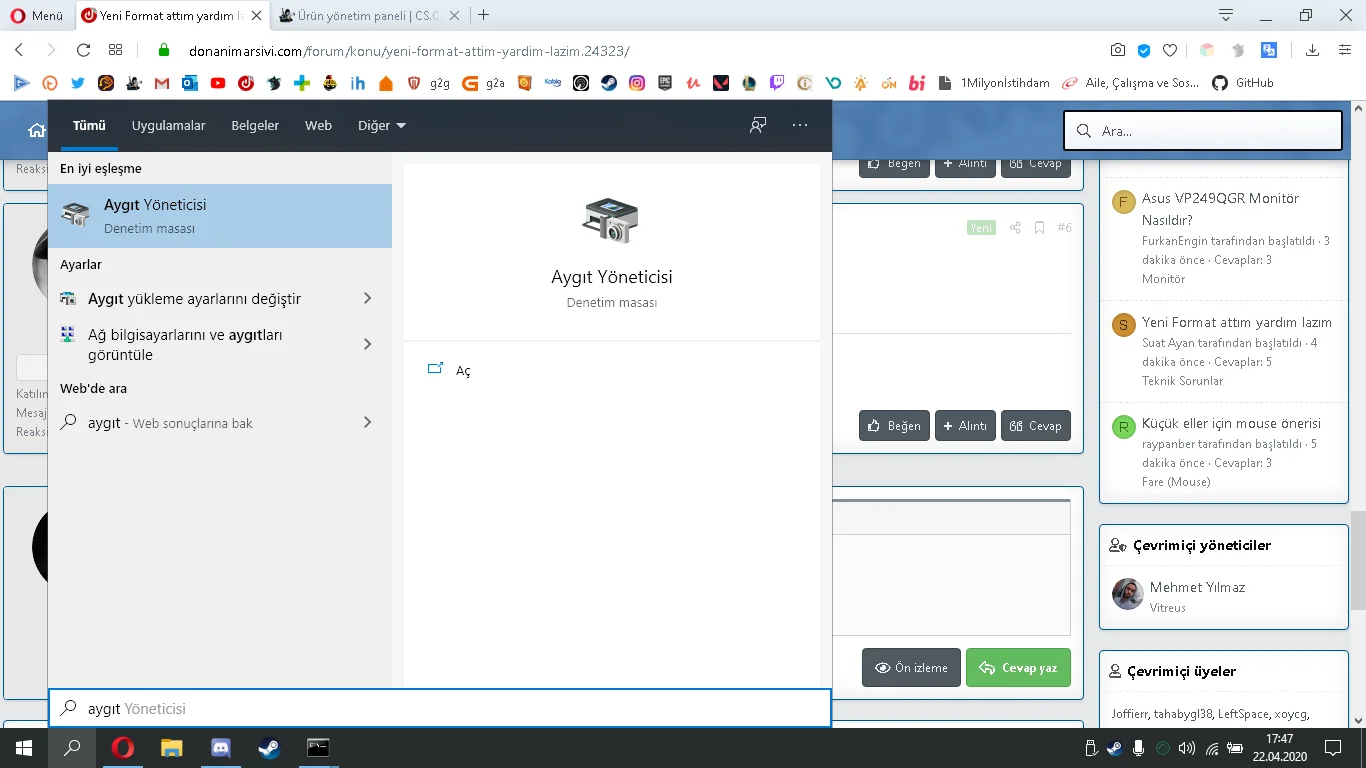Switch to Uygulamalar search filter tab
Image resolution: width=1366 pixels, height=768 pixels.
(x=169, y=125)
